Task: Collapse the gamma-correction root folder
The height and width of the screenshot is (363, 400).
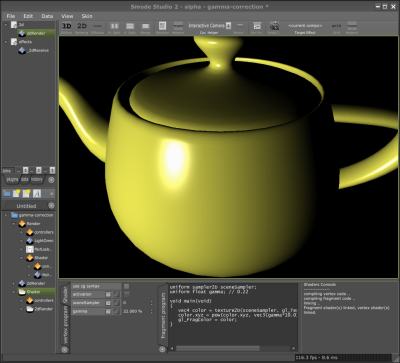Action: tap(6, 215)
